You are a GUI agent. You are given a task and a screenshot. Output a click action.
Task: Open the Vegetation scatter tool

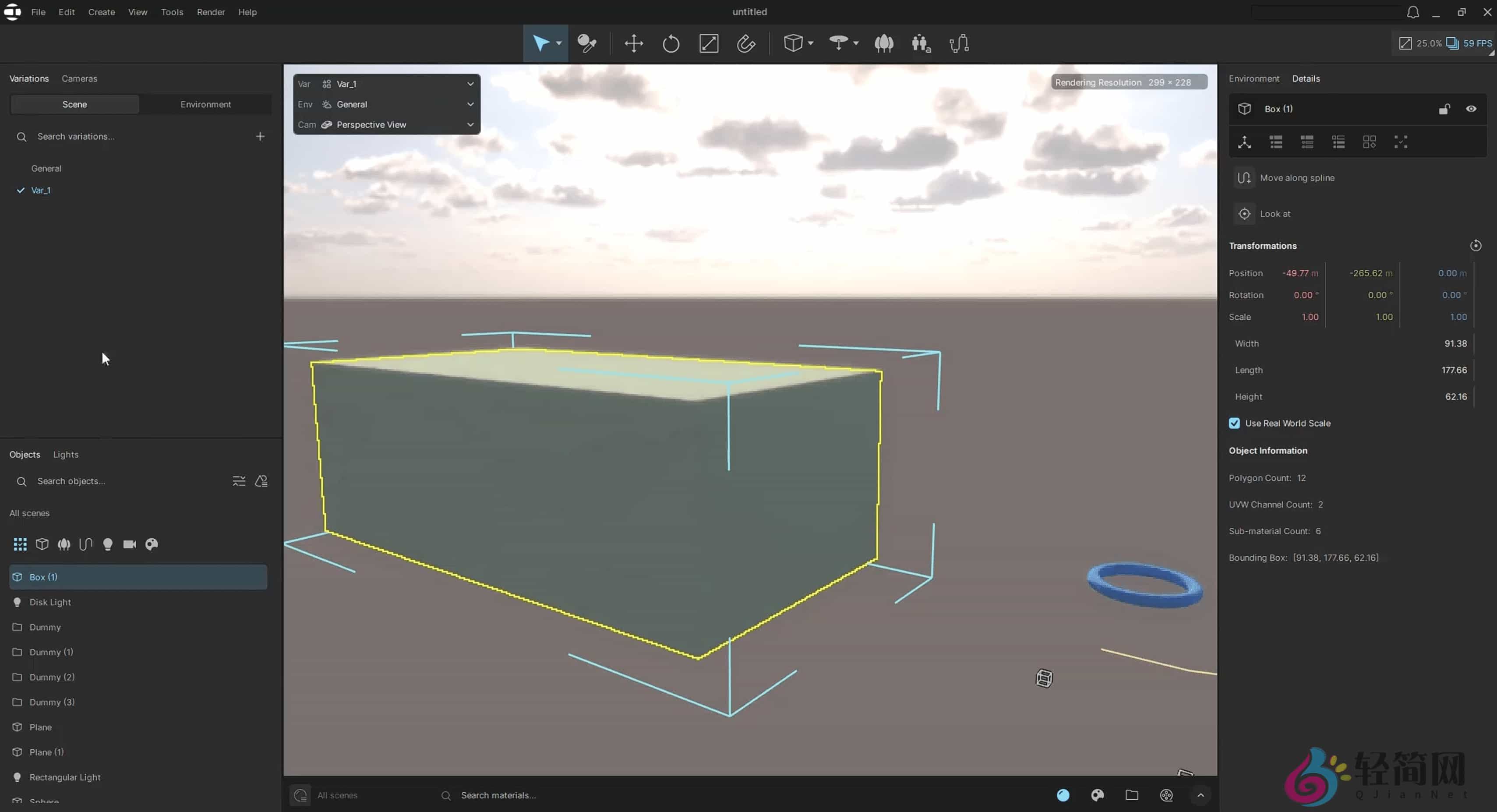click(x=883, y=43)
